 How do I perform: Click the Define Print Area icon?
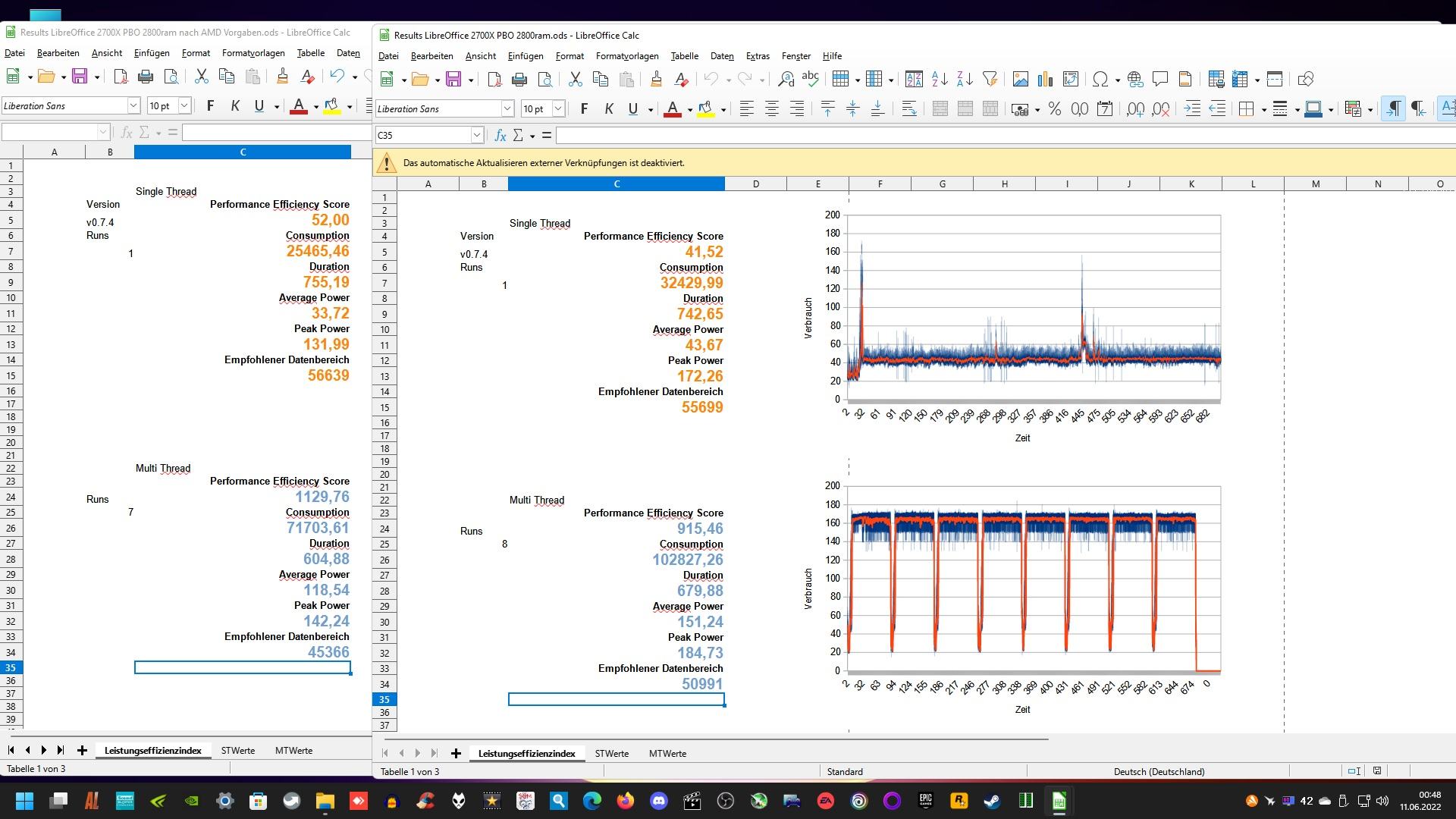tap(1216, 79)
